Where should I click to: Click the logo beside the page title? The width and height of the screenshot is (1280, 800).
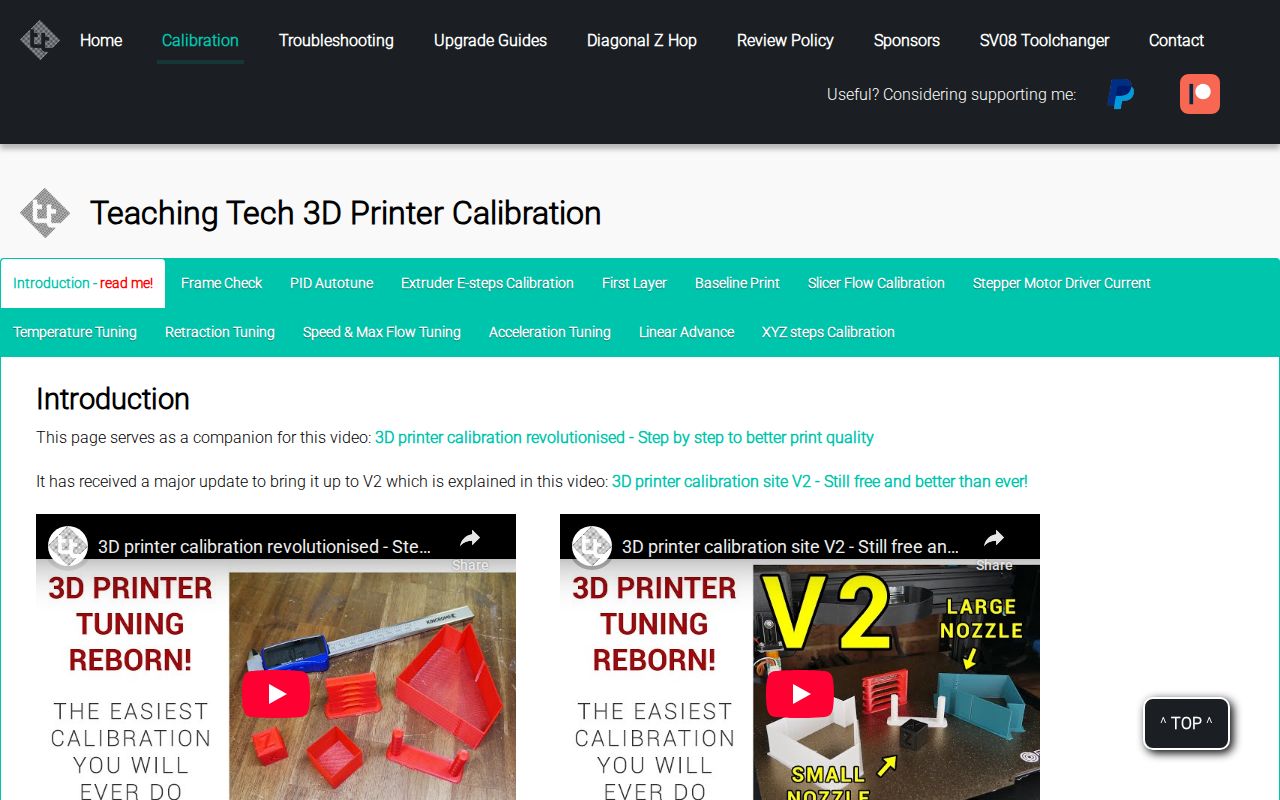[43, 212]
